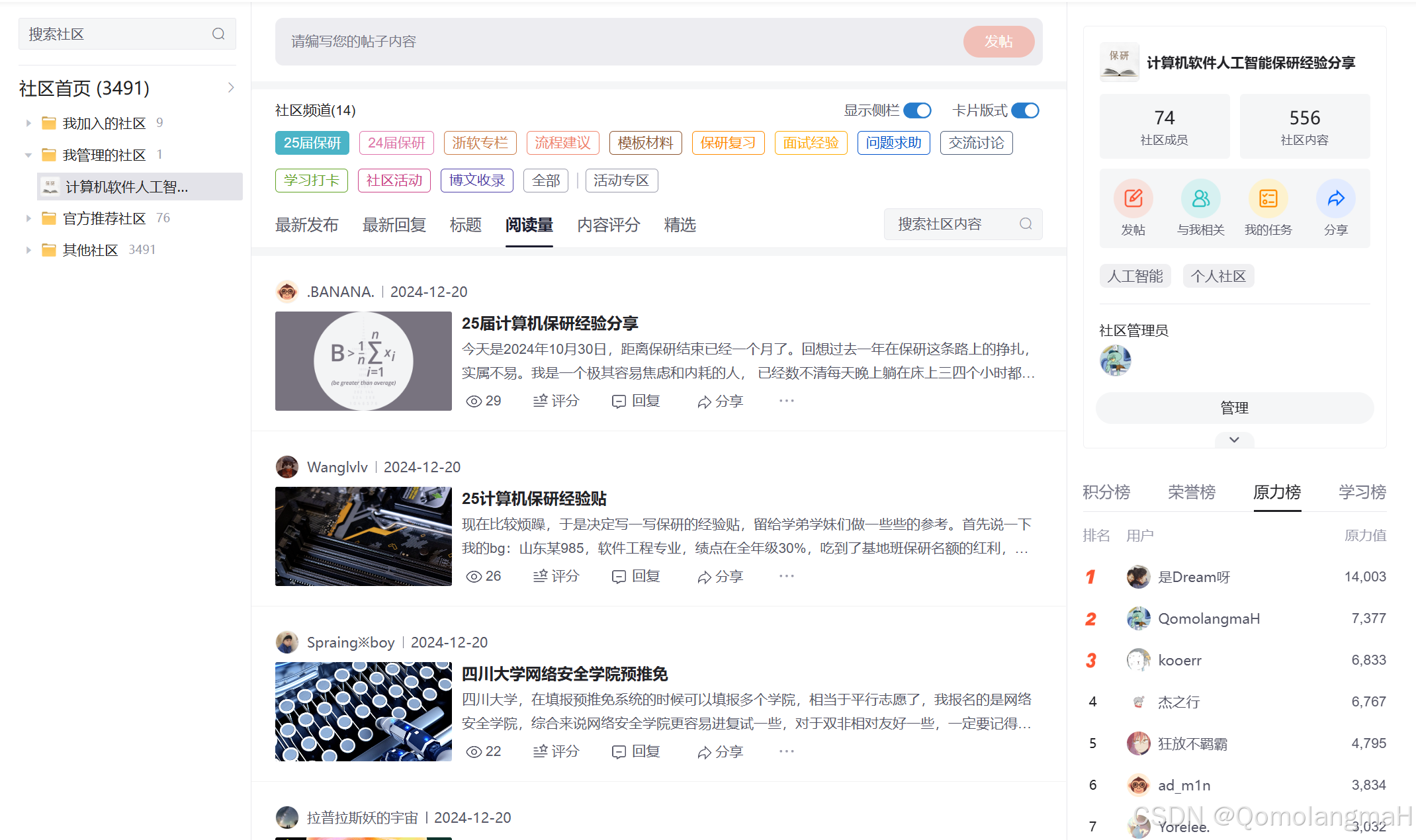Select the 发帖 pencil icon in community panel
This screenshot has height=840, width=1416.
[1133, 198]
